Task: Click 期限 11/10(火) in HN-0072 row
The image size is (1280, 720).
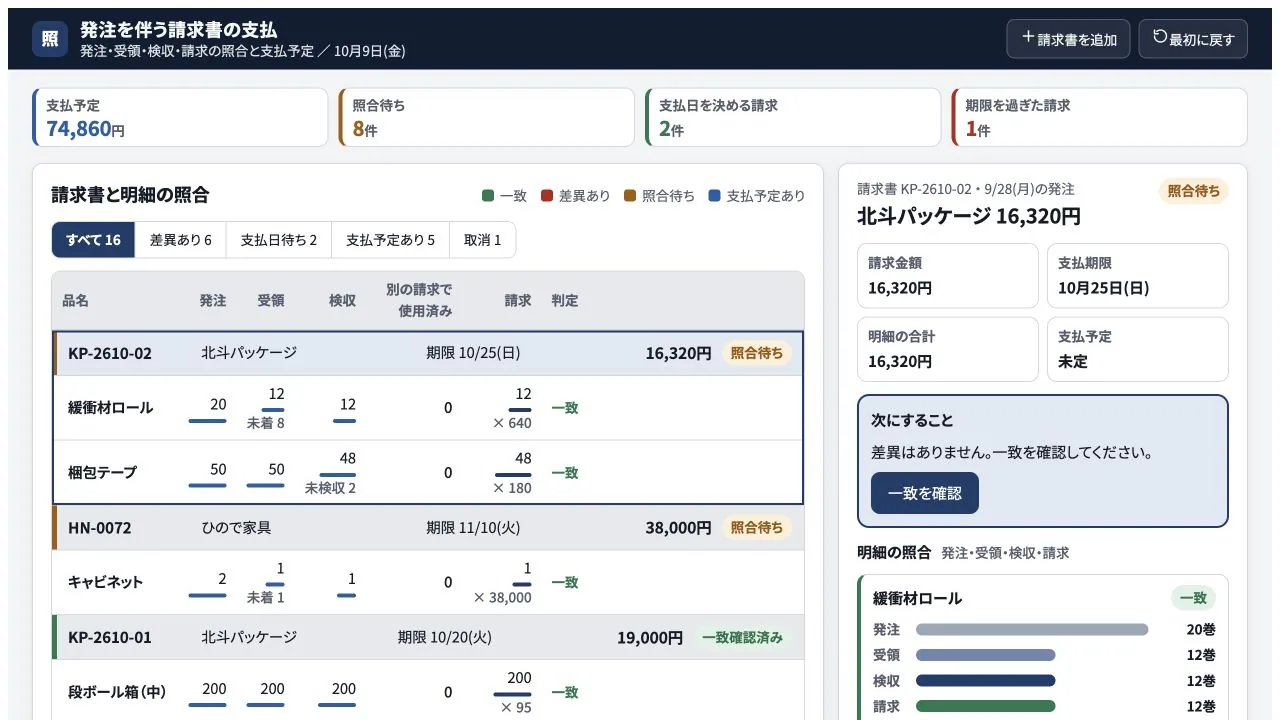Action: point(473,528)
